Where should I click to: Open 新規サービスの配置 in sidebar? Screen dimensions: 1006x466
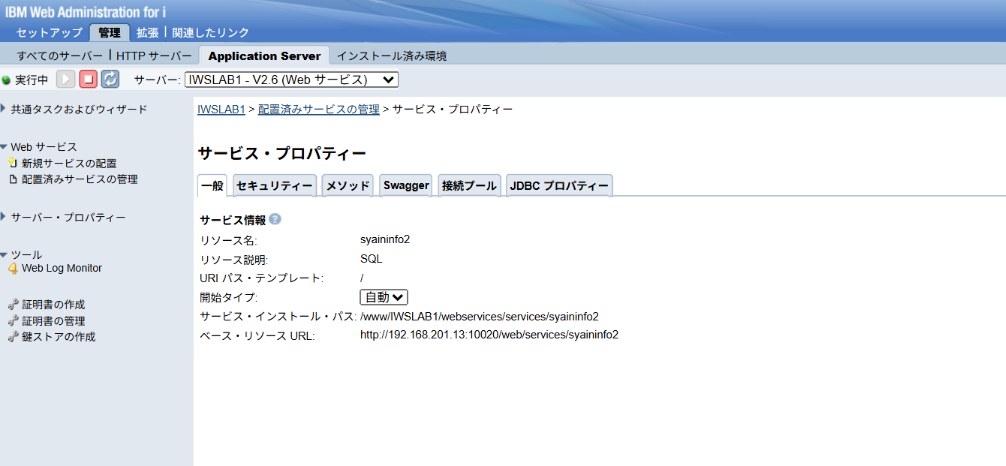pos(69,164)
